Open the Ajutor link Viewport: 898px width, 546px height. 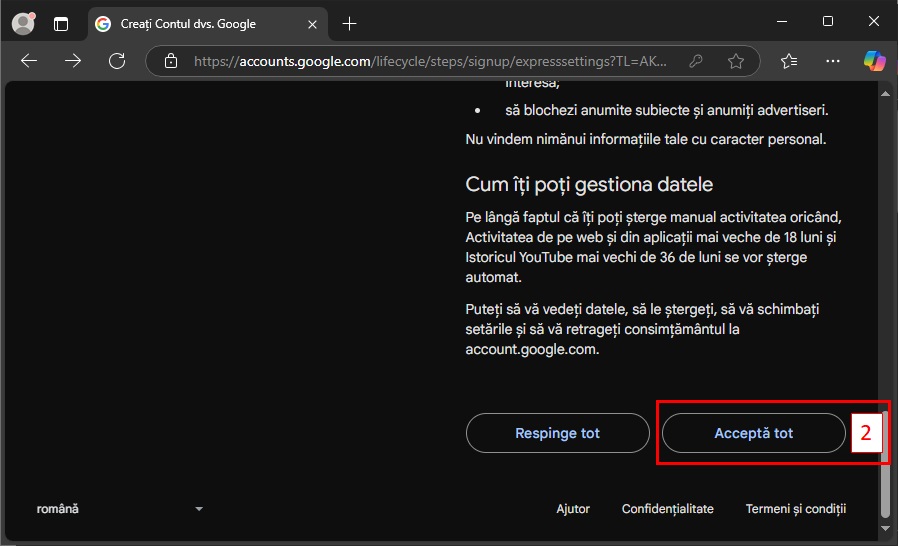(x=573, y=509)
